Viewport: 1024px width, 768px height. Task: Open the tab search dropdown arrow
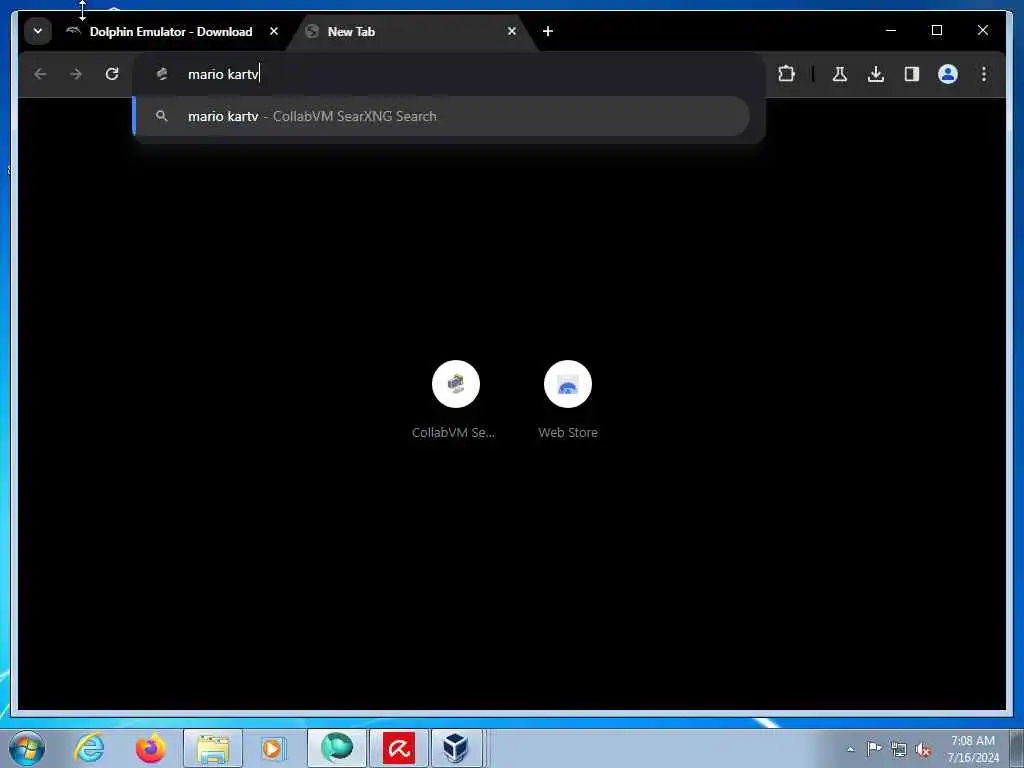[x=38, y=31]
